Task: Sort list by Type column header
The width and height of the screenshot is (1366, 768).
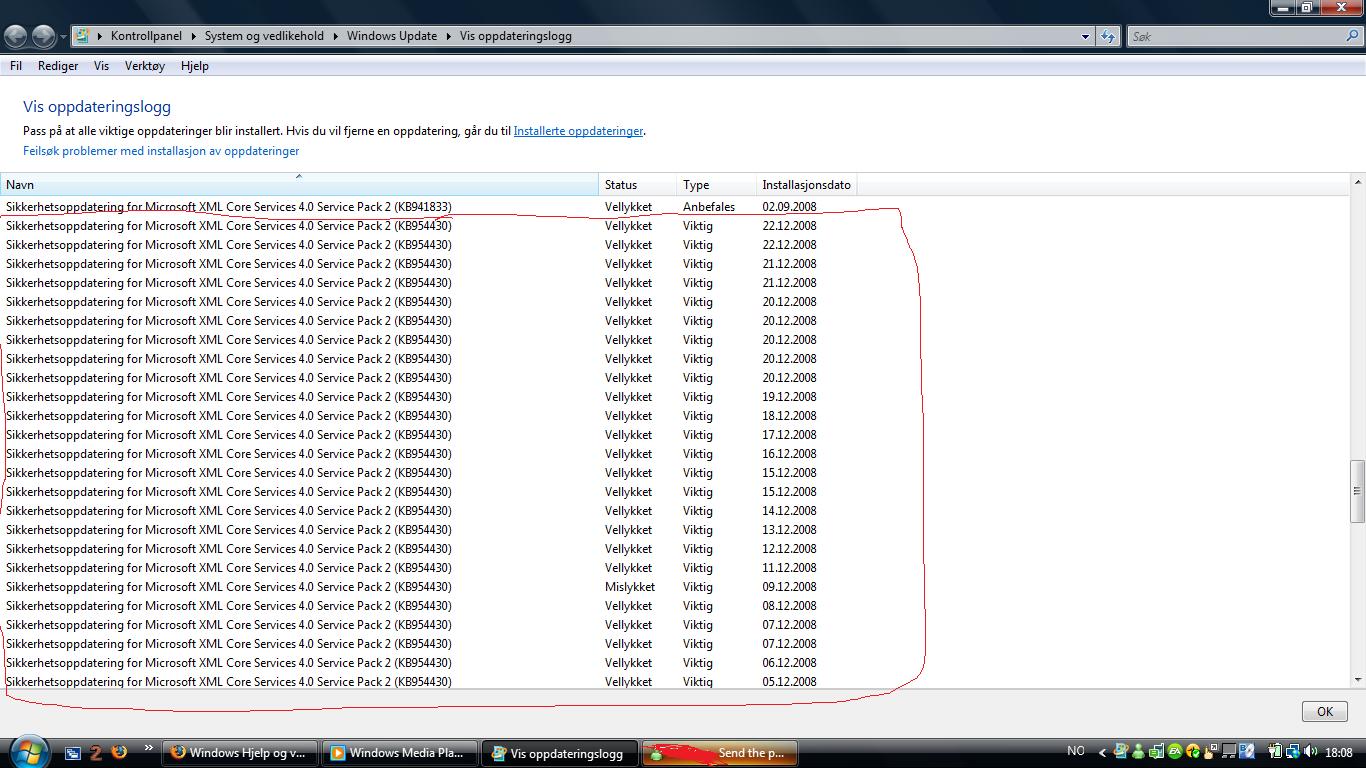Action: click(717, 185)
